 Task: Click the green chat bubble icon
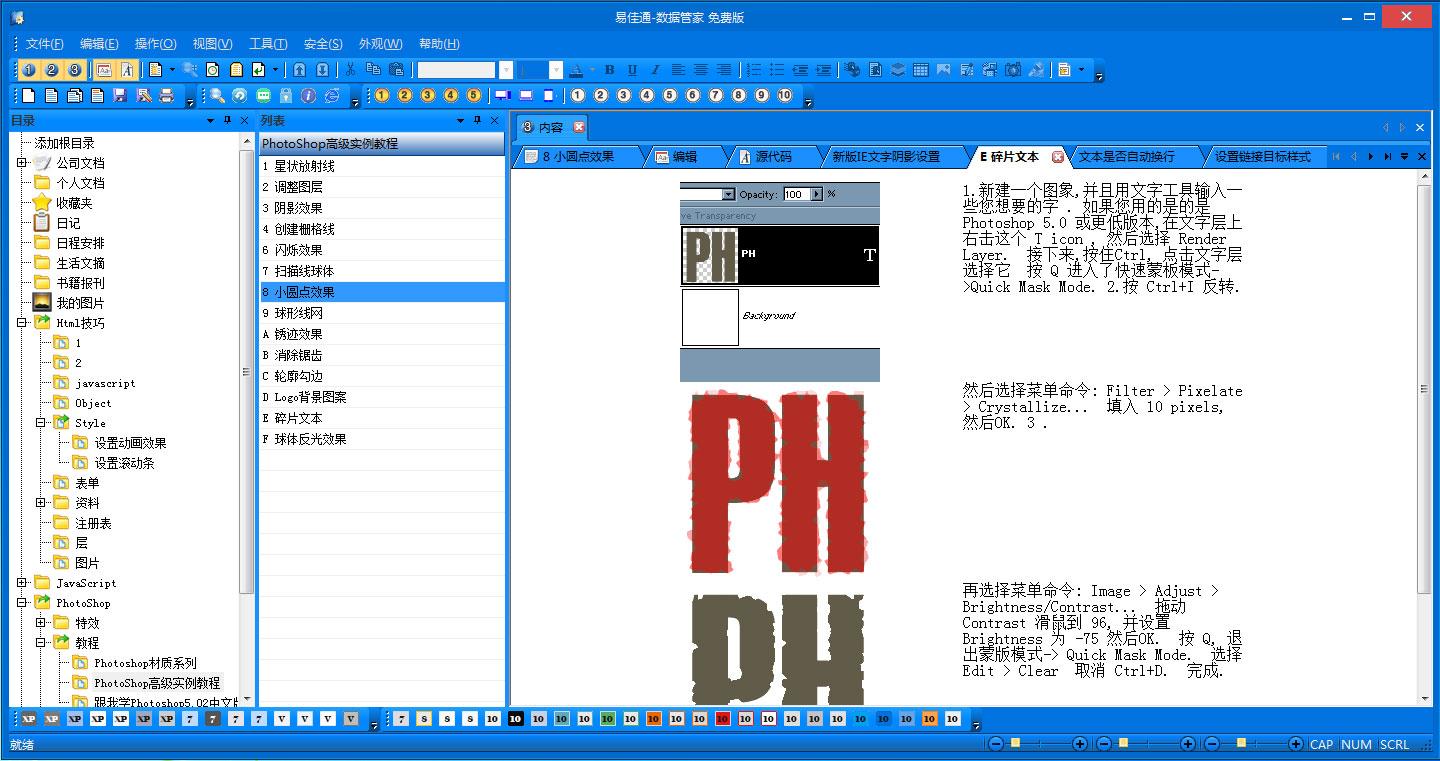263,96
